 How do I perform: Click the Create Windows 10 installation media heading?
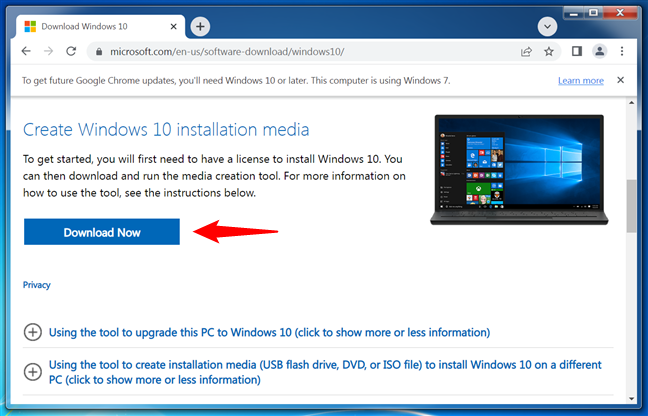click(x=166, y=130)
